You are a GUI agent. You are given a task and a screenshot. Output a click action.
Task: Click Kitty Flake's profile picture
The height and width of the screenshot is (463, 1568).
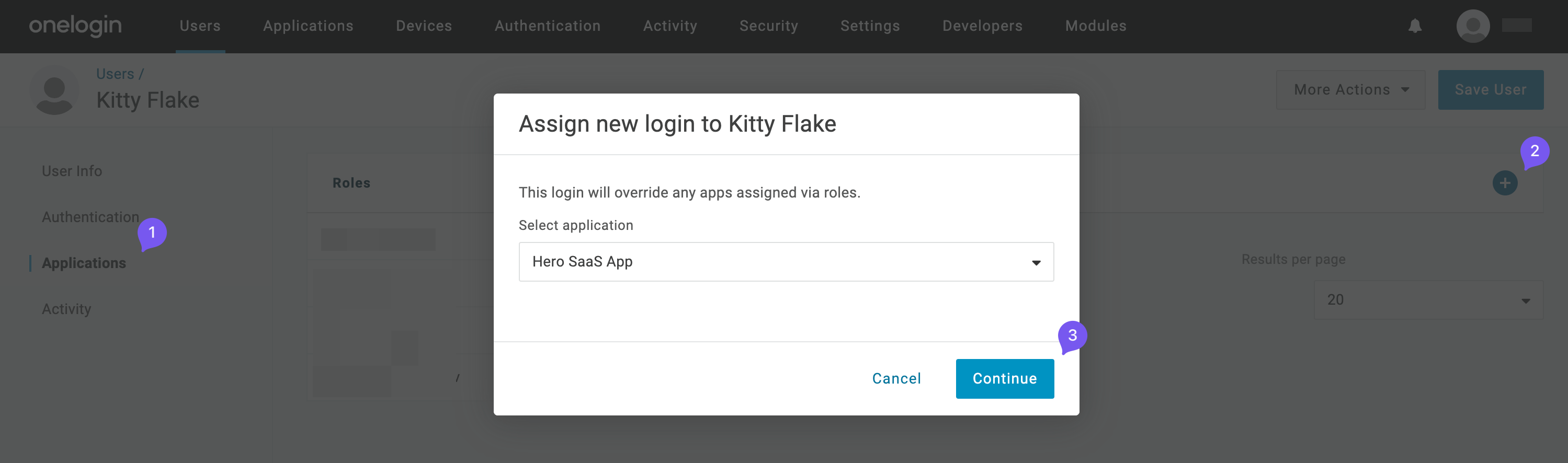point(54,90)
